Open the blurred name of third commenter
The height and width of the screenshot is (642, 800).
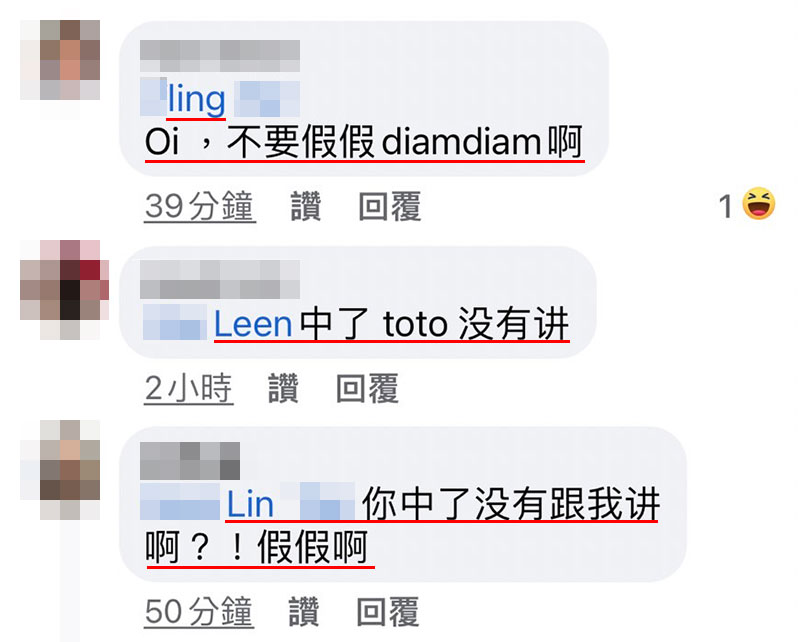[x=190, y=461]
